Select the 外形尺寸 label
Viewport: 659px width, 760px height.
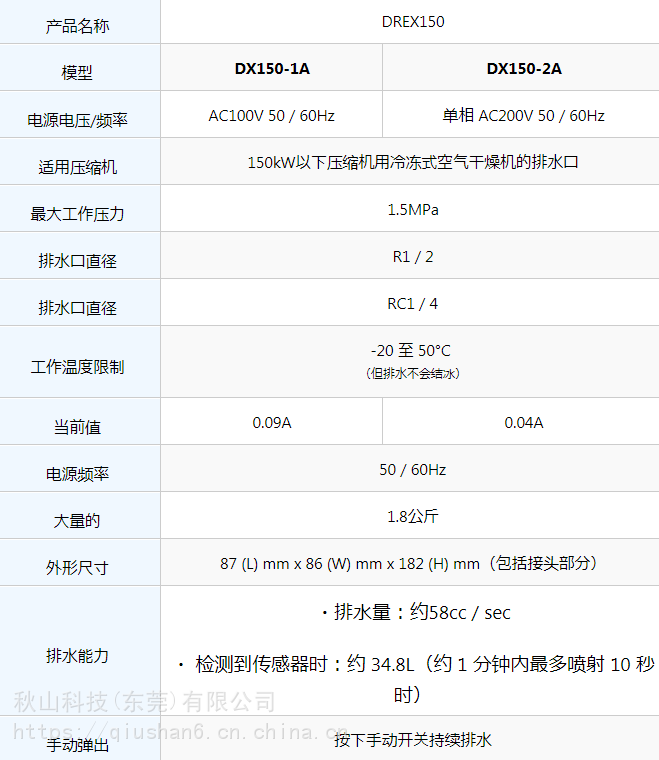(78, 568)
